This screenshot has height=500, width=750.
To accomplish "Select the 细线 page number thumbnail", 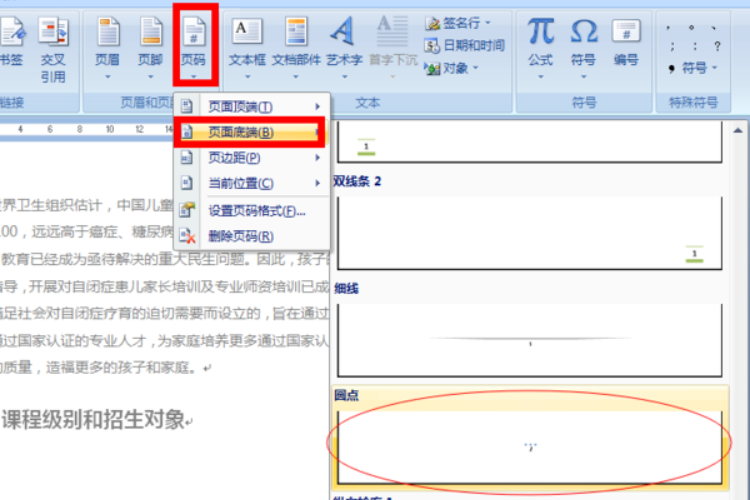I will pos(529,340).
